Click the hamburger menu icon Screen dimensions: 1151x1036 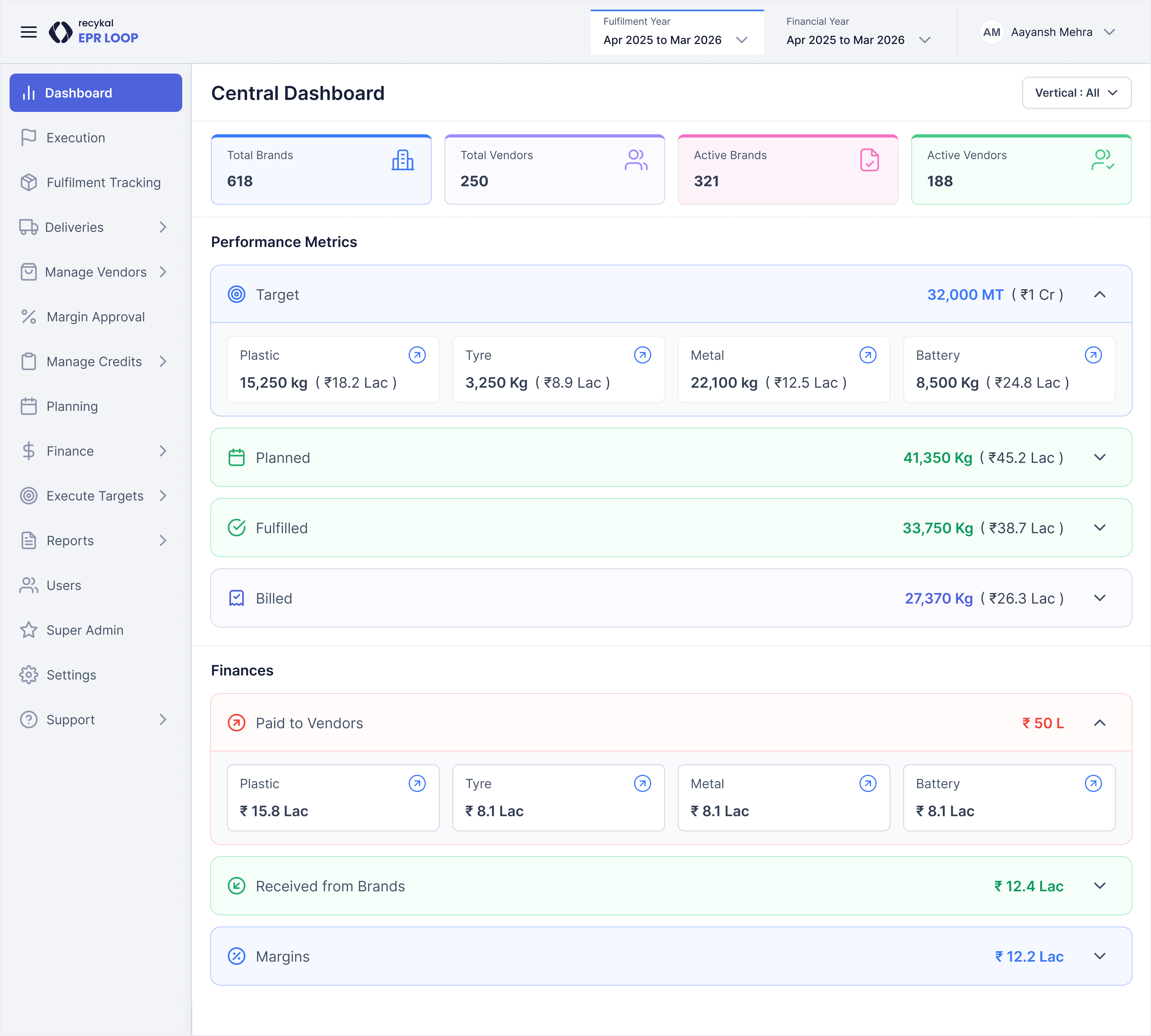28,32
